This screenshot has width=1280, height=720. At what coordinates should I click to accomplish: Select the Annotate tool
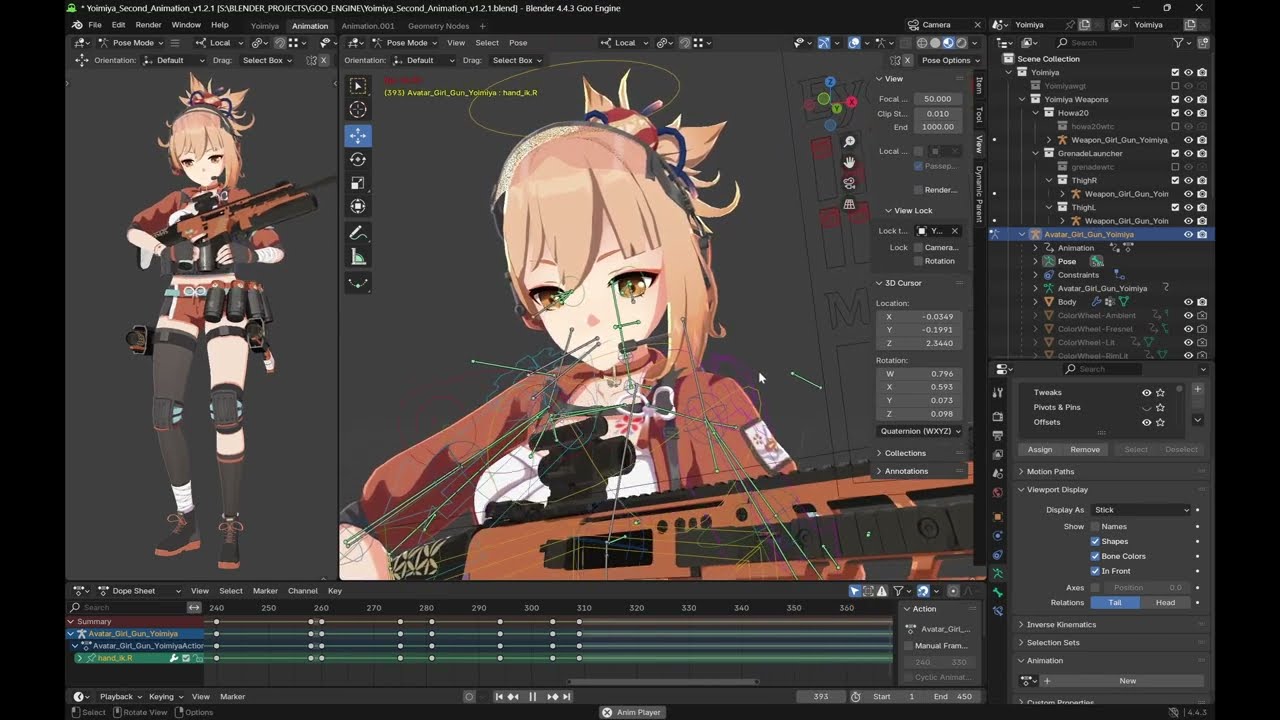358,233
